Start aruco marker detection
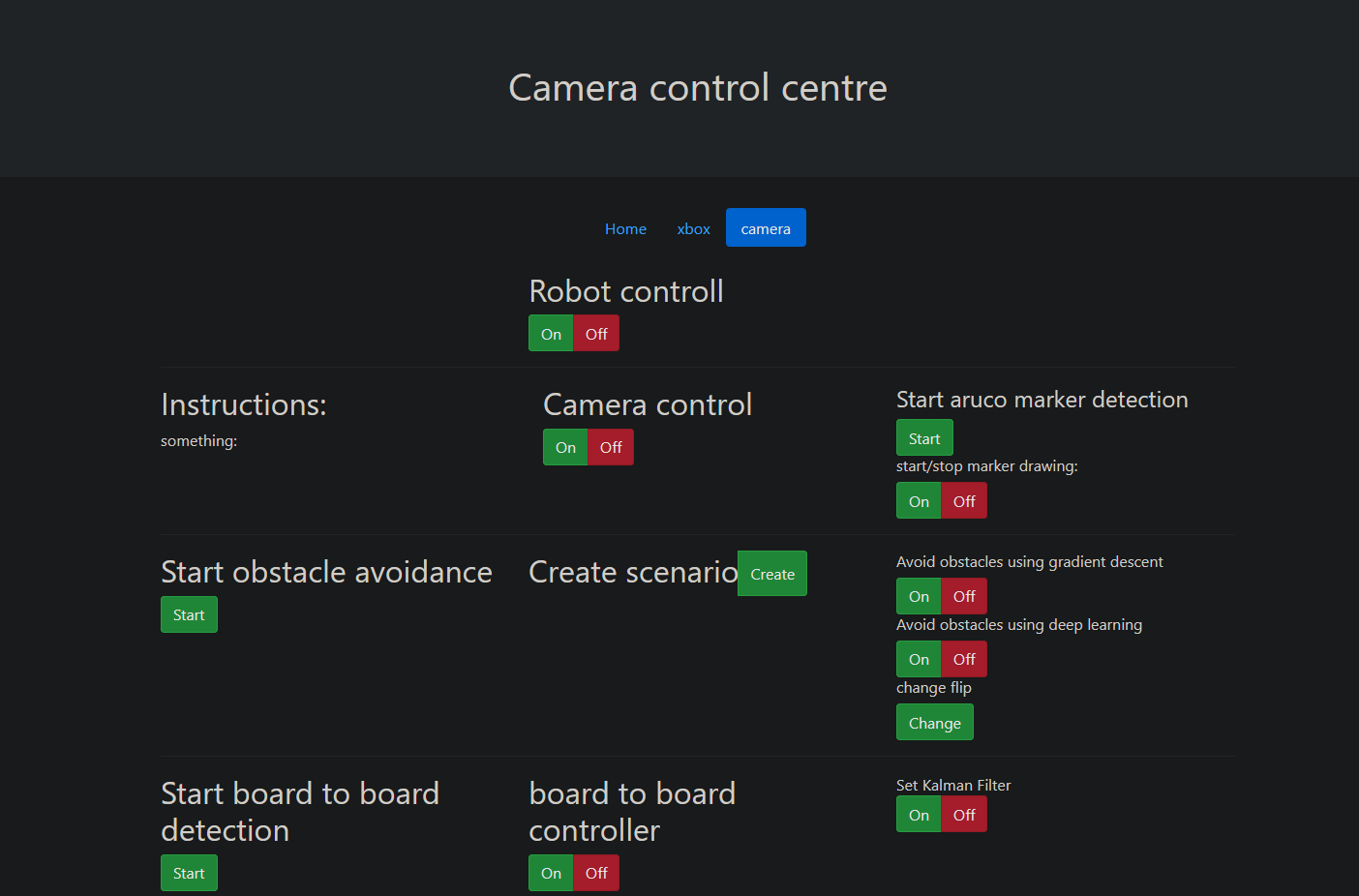The height and width of the screenshot is (896, 1359). click(924, 438)
